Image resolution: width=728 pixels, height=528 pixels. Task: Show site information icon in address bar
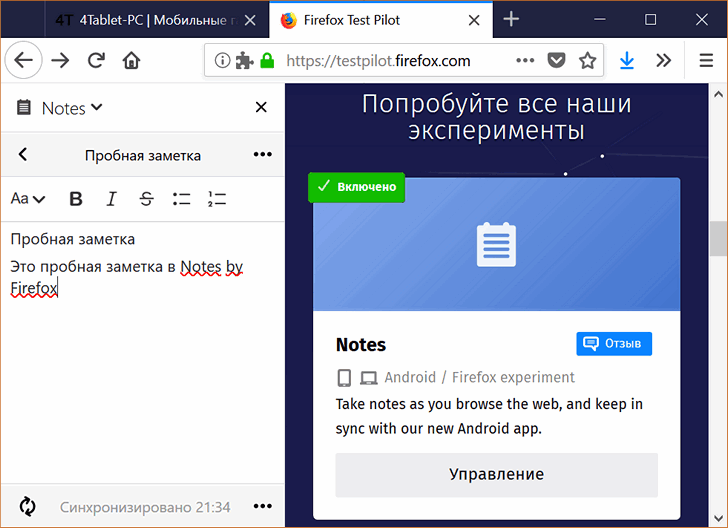tap(222, 60)
